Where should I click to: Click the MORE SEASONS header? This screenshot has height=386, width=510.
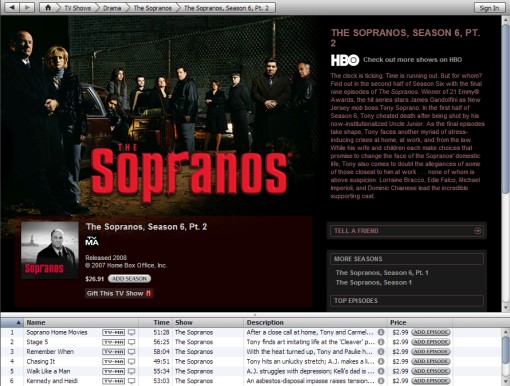406,259
